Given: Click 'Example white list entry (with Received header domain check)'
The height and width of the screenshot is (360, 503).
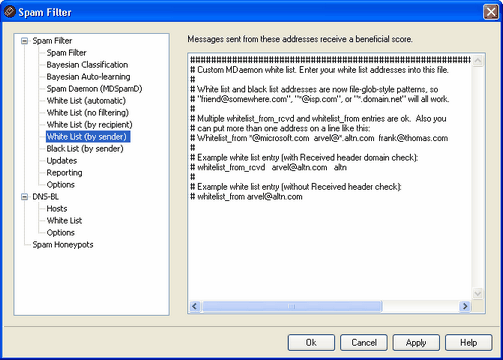Looking at the screenshot, I should [304, 157].
